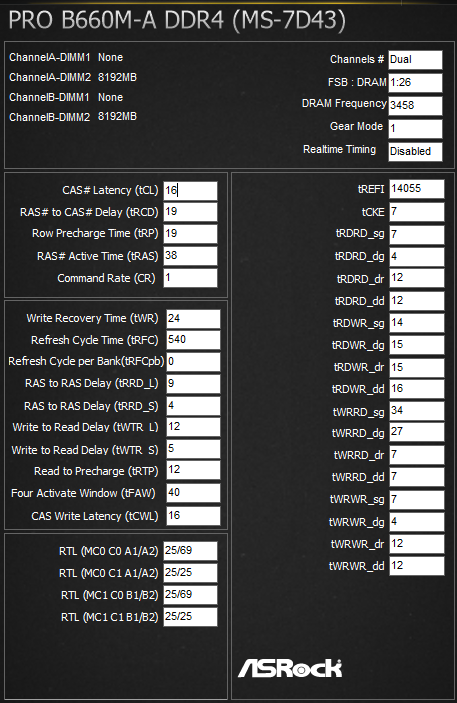
Task: Click the tWRWR_sg value field
Action: coord(417,499)
